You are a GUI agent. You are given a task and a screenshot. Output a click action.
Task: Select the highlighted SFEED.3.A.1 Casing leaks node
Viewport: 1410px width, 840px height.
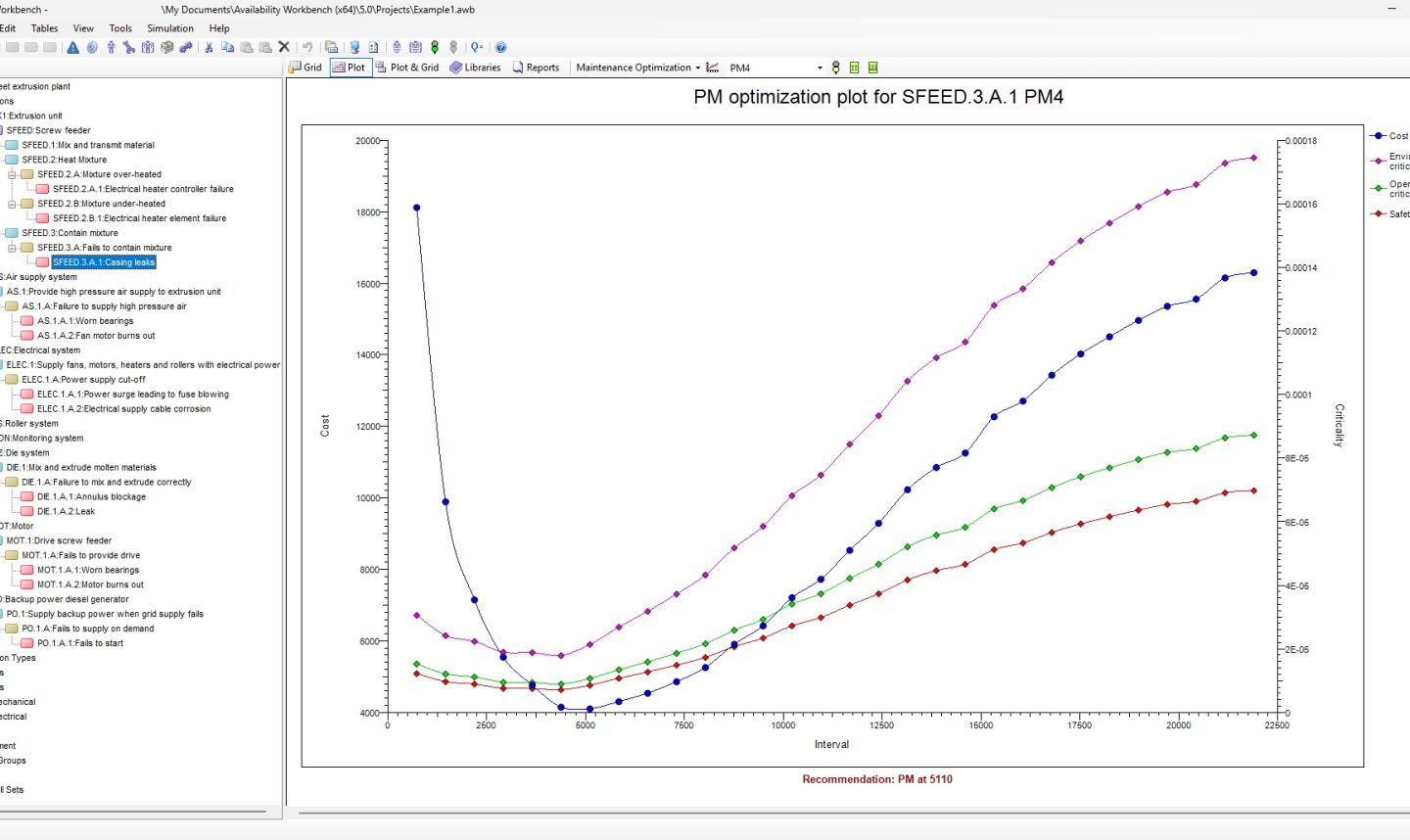point(104,261)
